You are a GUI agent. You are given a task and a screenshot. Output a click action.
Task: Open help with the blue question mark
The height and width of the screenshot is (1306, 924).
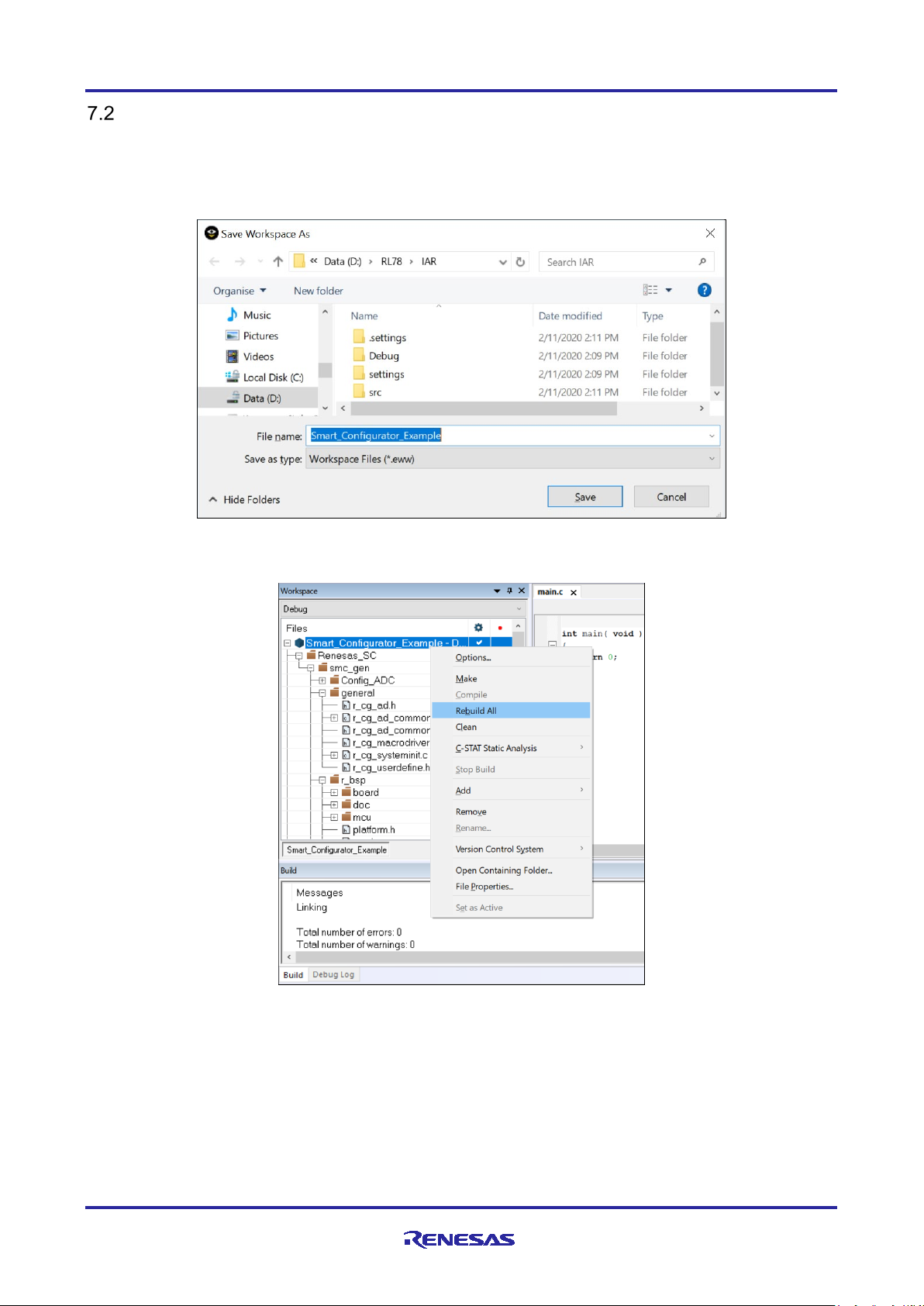coord(705,290)
